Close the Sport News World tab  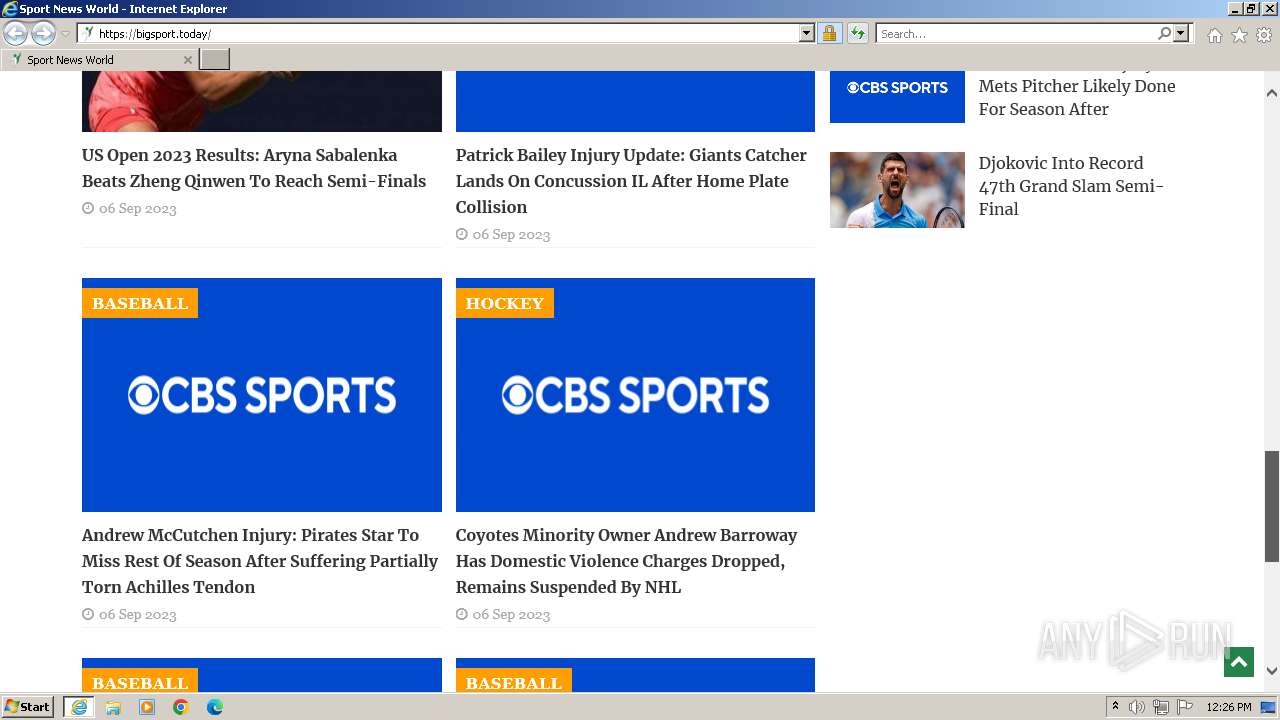pos(187,60)
